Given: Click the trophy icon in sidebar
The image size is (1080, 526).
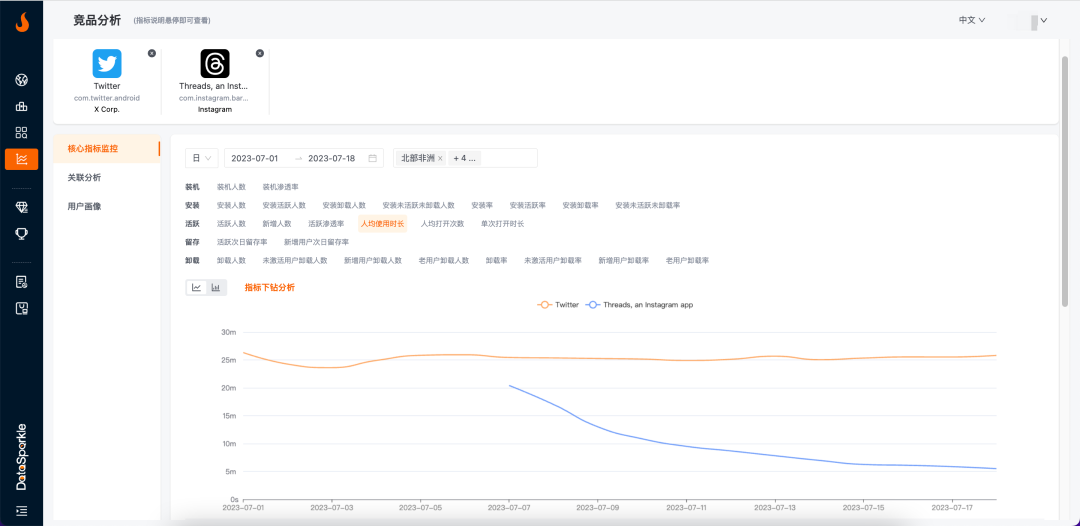Looking at the screenshot, I should click(x=21, y=233).
